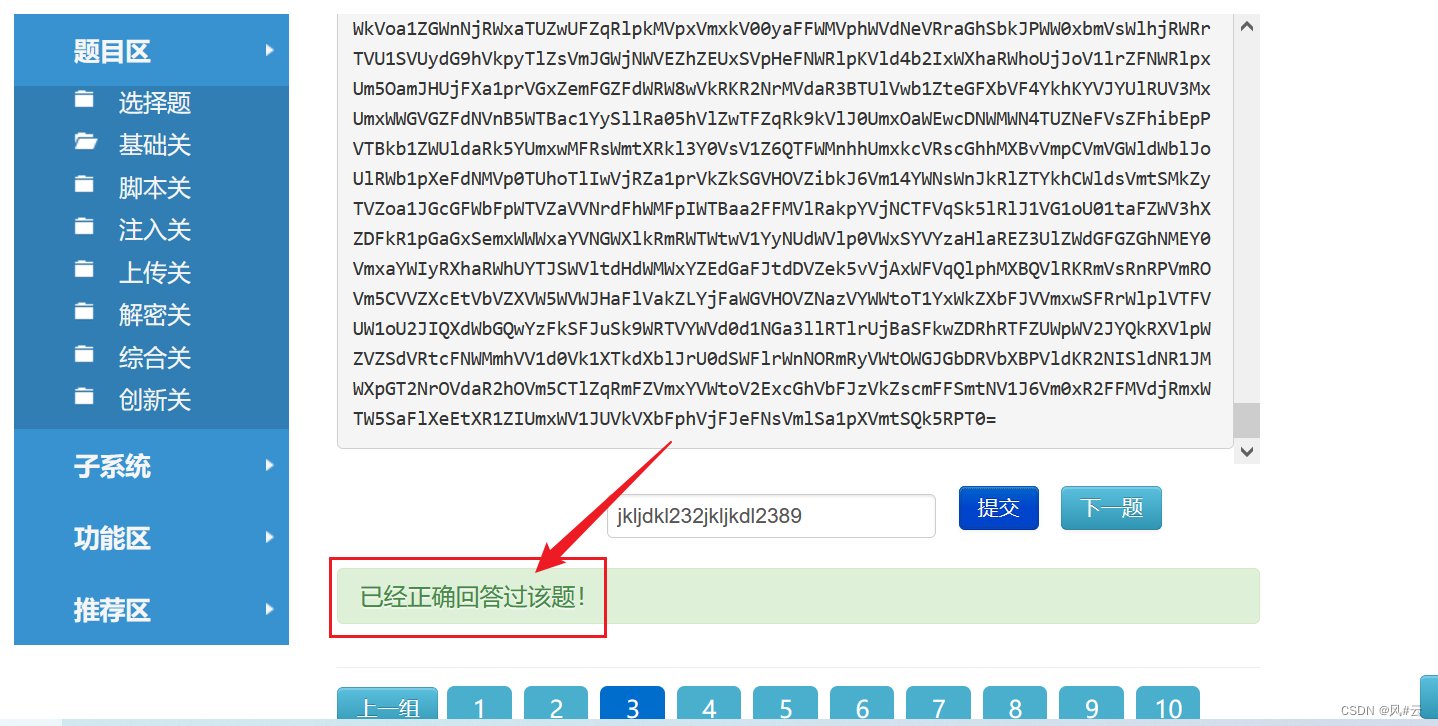Select the 基础关 category
The image size is (1438, 726).
point(155,144)
